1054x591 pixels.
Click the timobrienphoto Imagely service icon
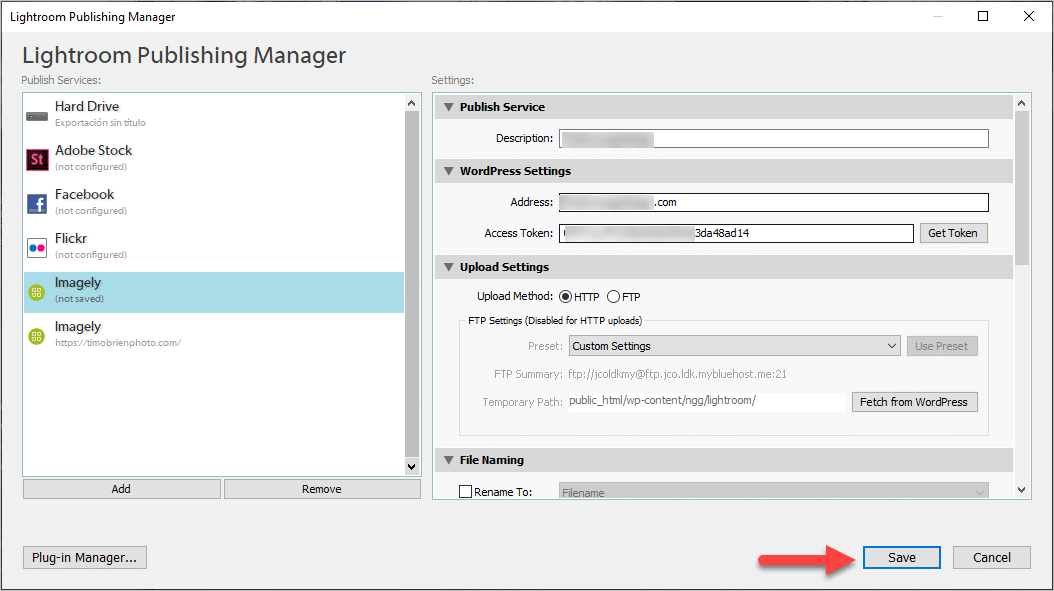point(36,336)
